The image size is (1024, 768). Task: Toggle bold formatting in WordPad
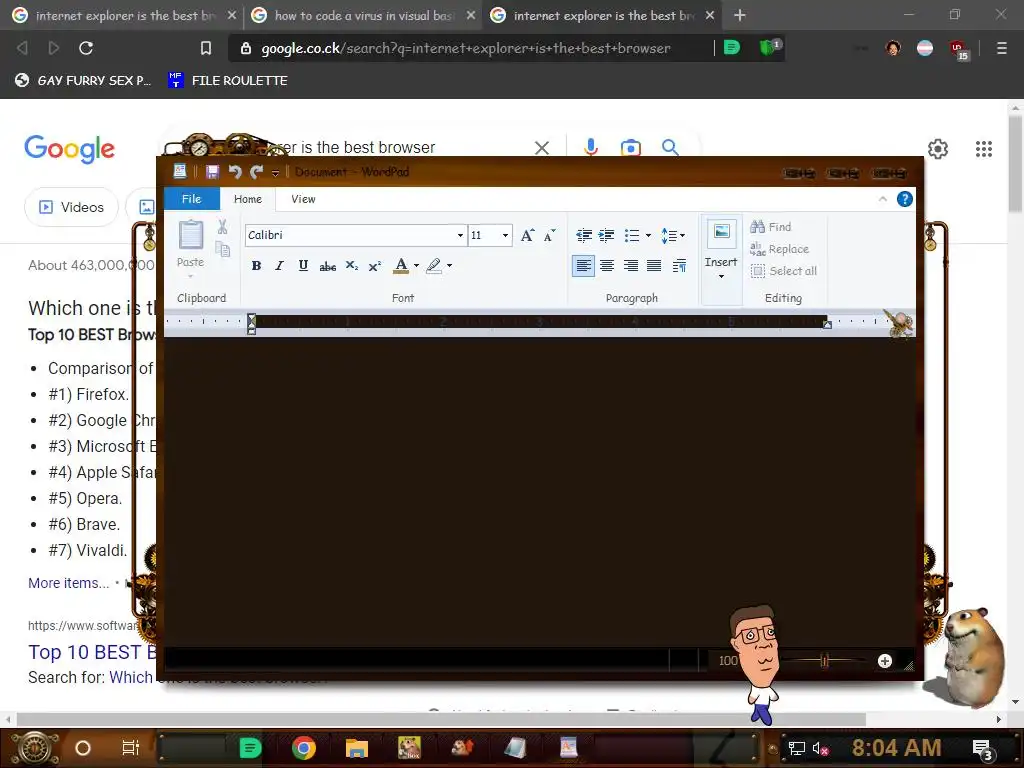coord(256,266)
